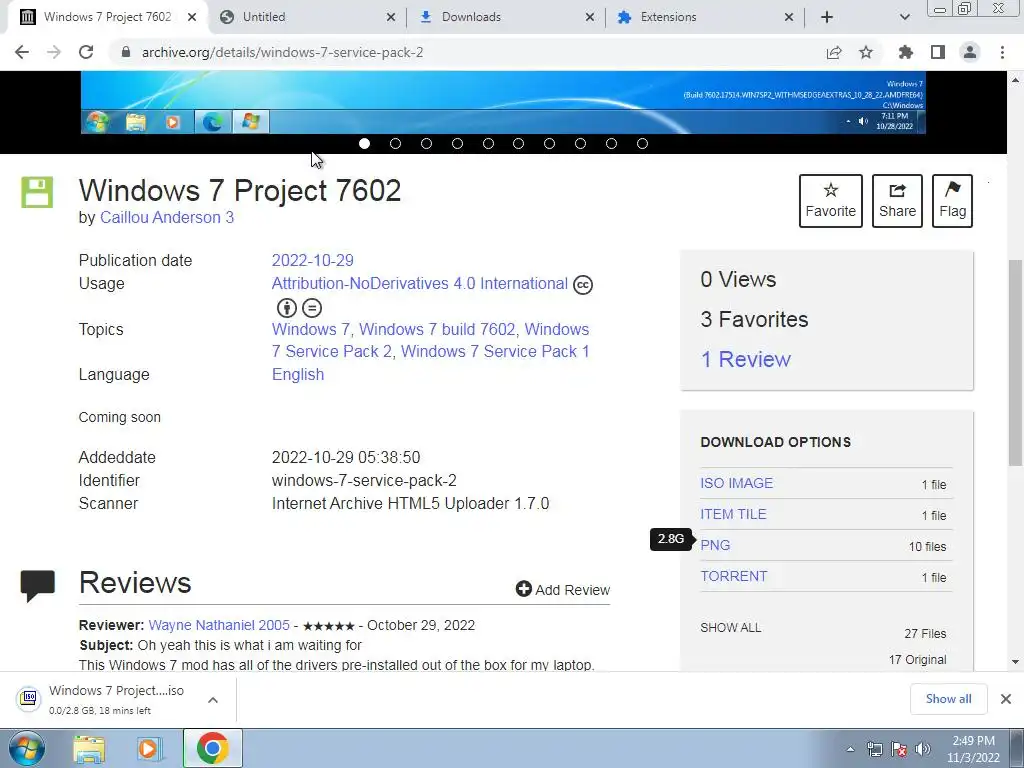Expand the ISO download item chevron
Viewport: 1024px width, 768px height.
[x=213, y=700]
